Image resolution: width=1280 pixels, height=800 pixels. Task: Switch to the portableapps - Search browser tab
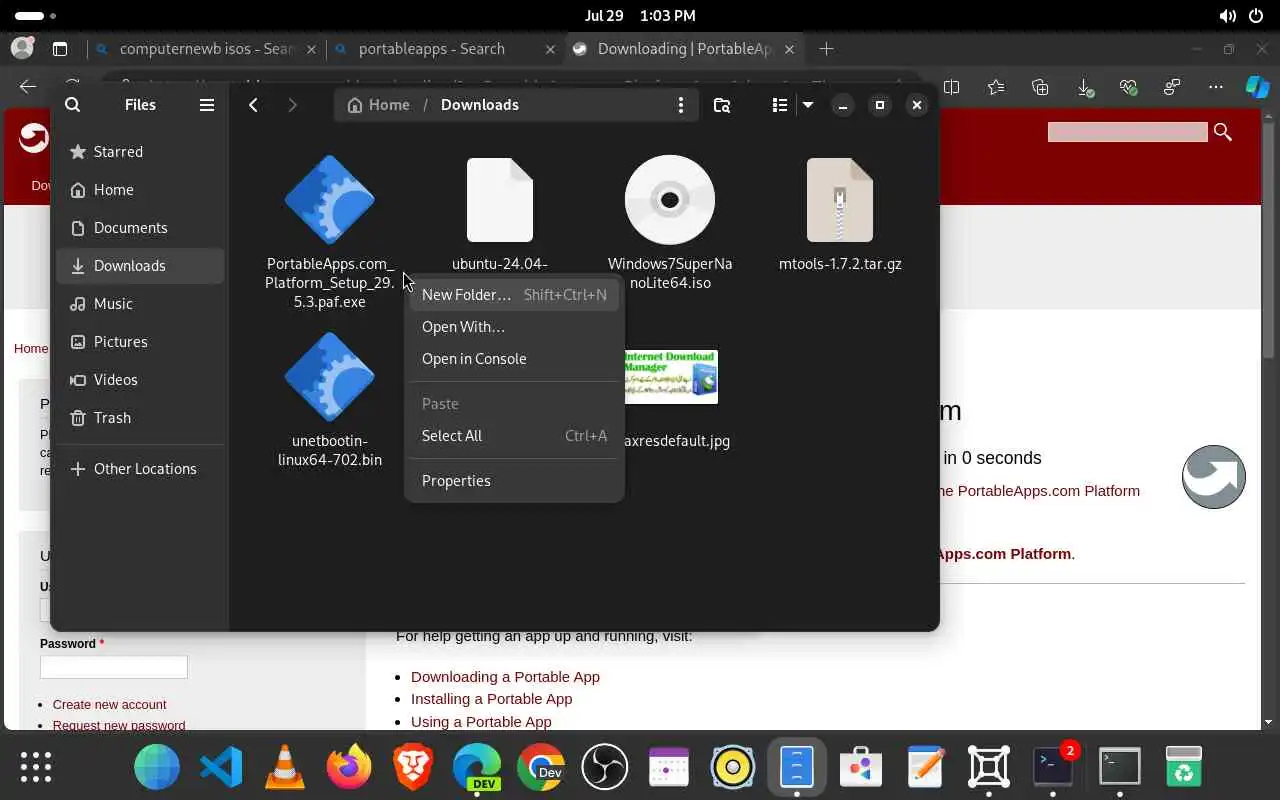click(x=445, y=49)
